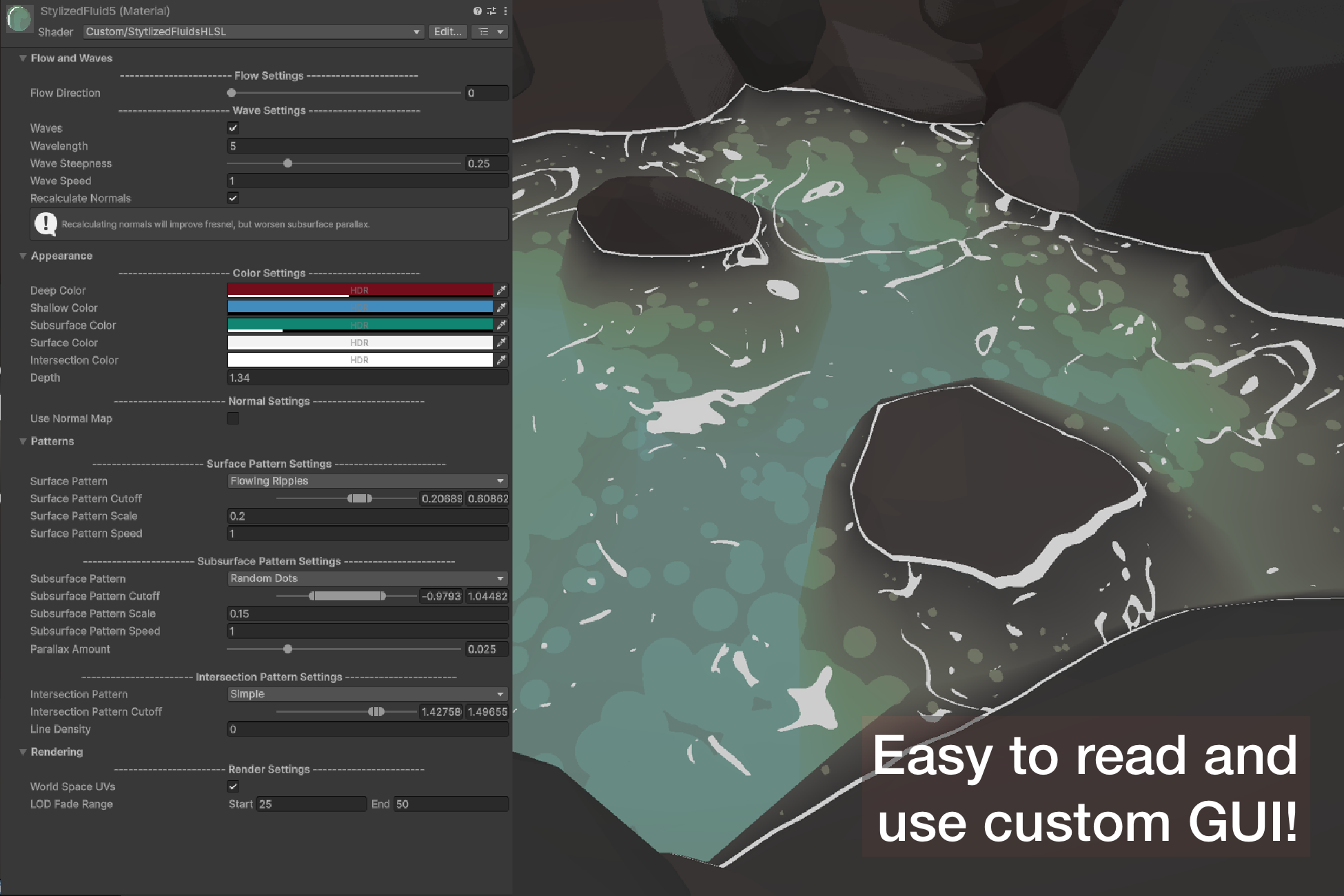The width and height of the screenshot is (1344, 896).
Task: Click the Line Density value field
Action: [367, 729]
